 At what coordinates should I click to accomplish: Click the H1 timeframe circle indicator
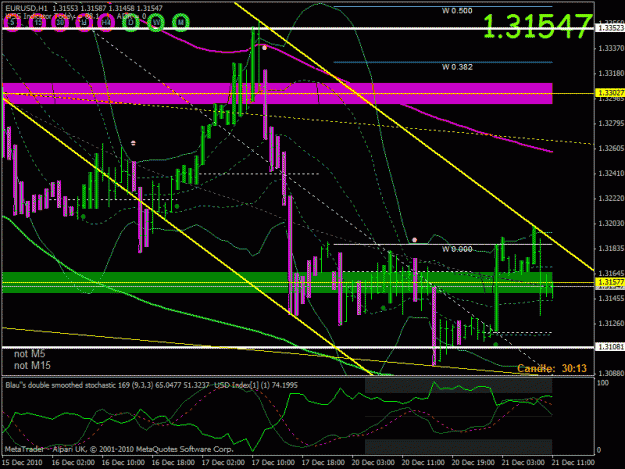click(x=84, y=22)
